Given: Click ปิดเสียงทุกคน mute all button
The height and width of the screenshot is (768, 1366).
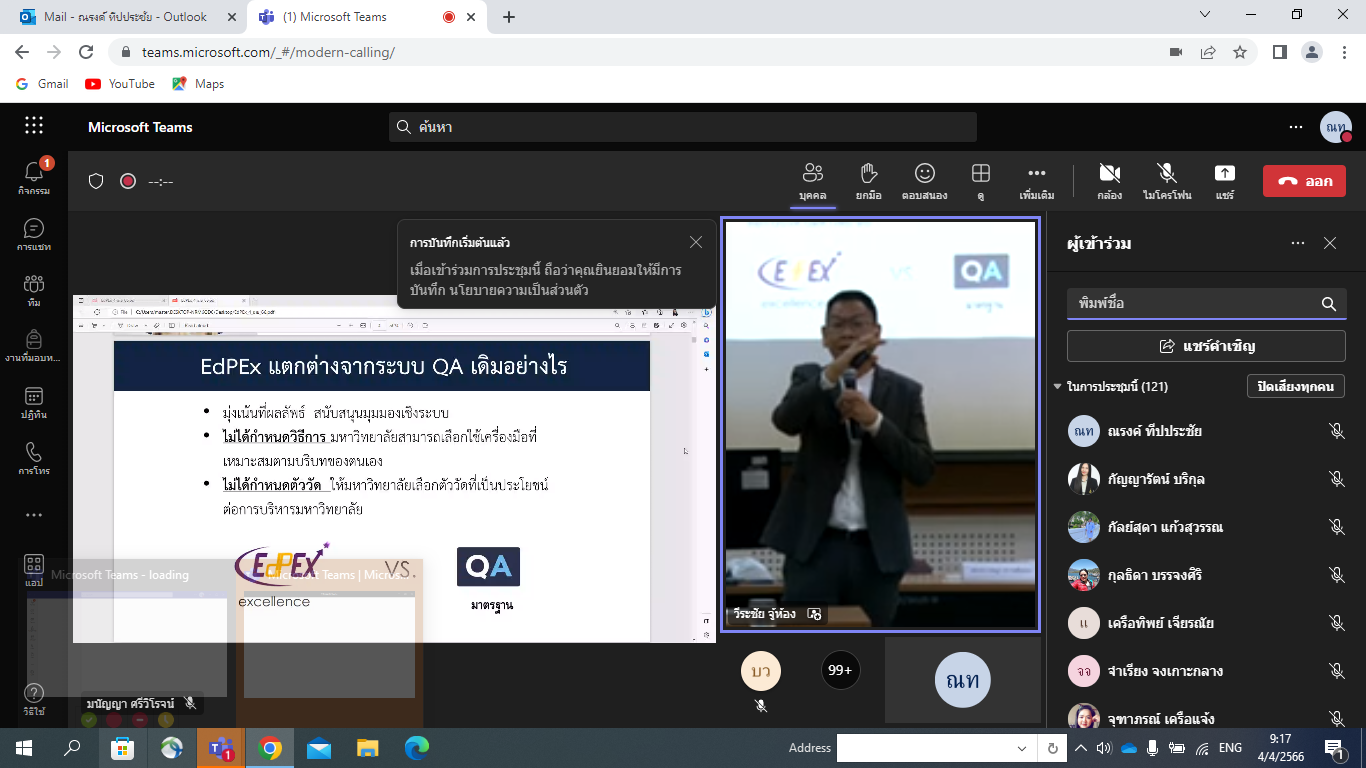Looking at the screenshot, I should pyautogui.click(x=1296, y=386).
